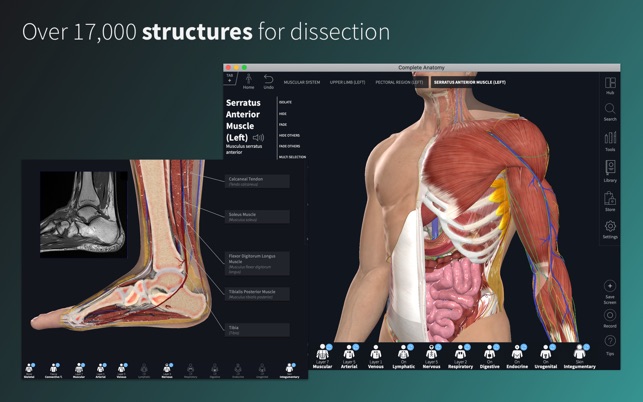Screen dimensions: 643x402
Task: Expand the Pectoral Region (Left) breadcrumb
Action: [x=399, y=82]
